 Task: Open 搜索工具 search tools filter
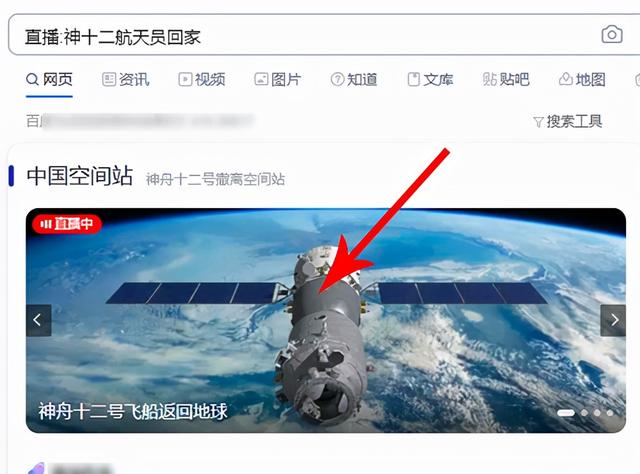568,121
